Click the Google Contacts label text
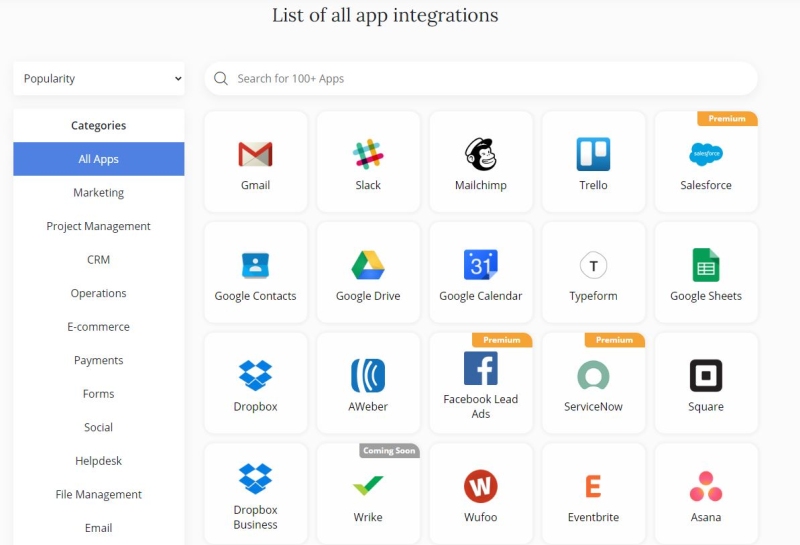The height and width of the screenshot is (545, 800). click(x=256, y=296)
